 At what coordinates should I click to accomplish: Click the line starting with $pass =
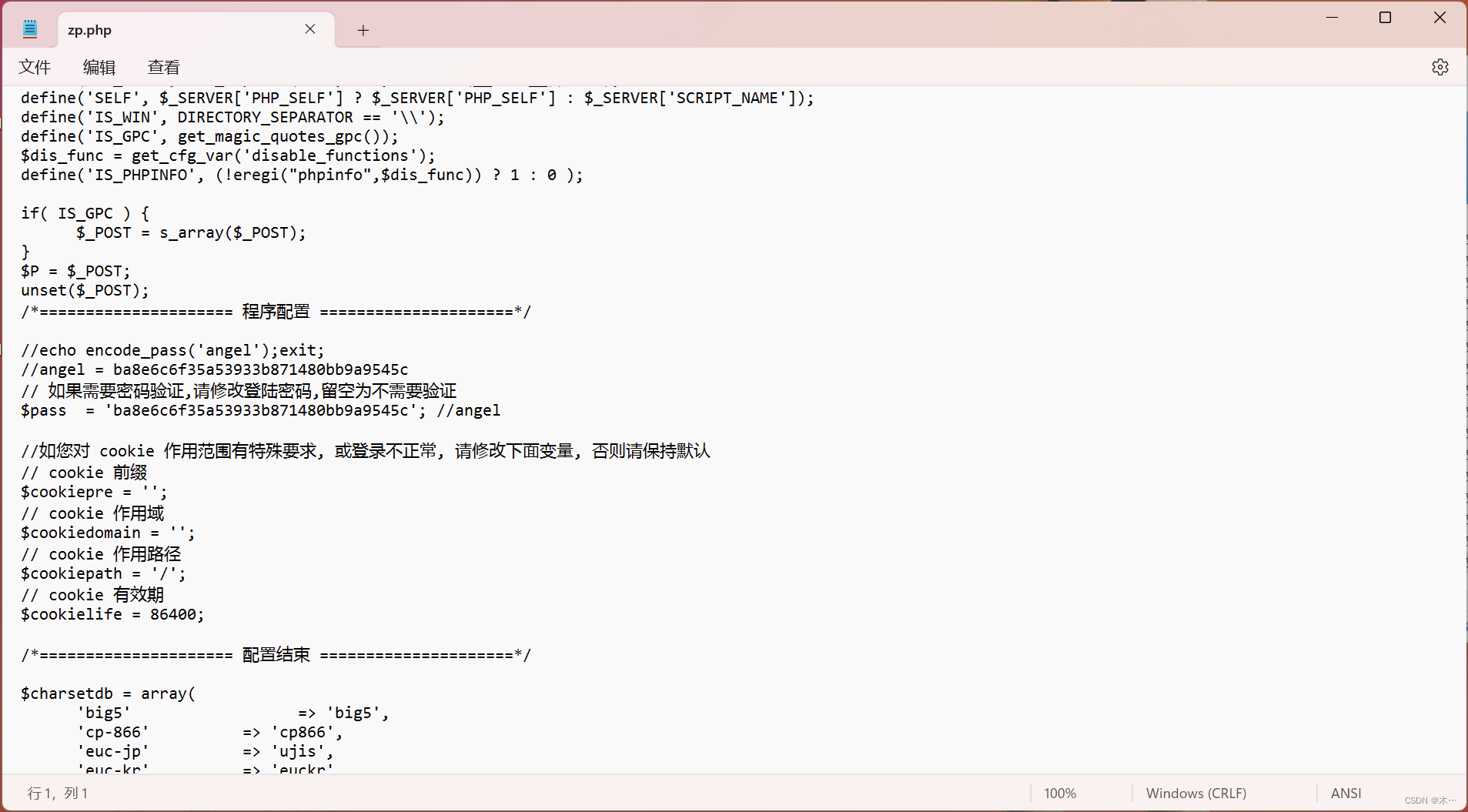[x=260, y=410]
